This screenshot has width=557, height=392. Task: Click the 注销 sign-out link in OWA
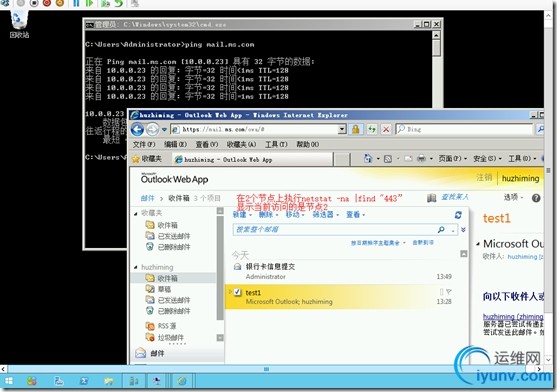pyautogui.click(x=484, y=178)
